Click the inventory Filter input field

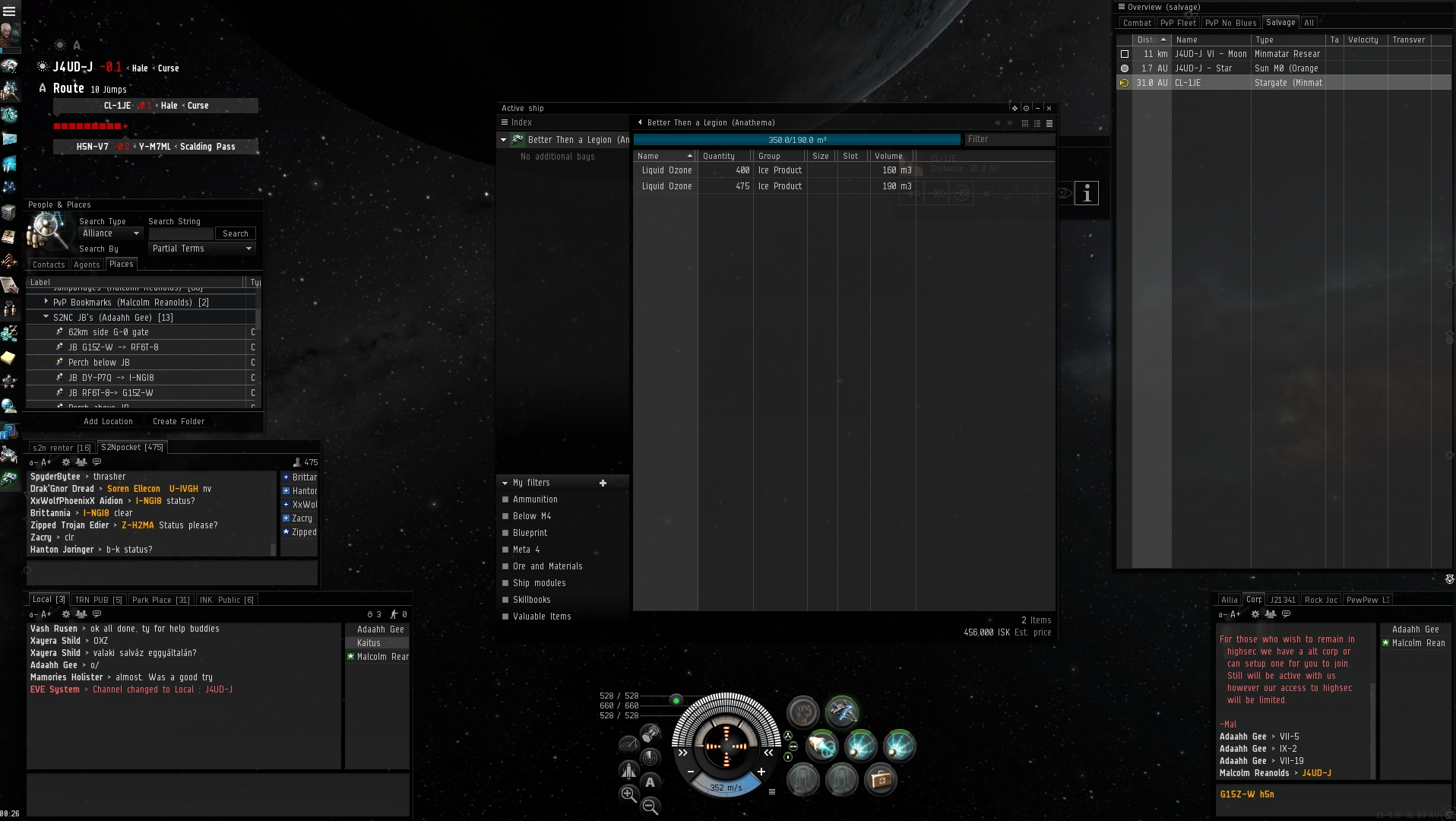[1009, 139]
